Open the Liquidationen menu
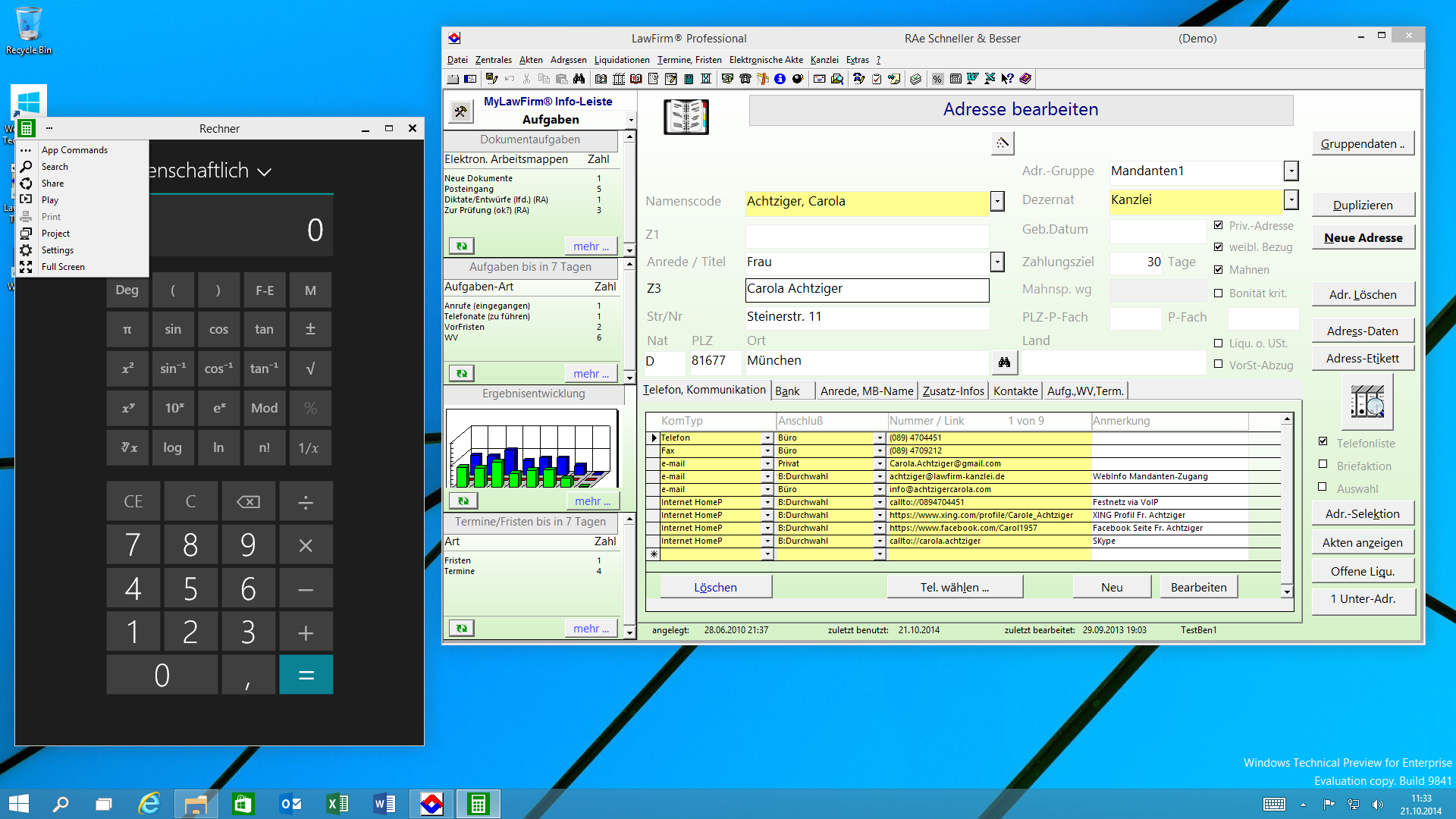1456x819 pixels. tap(621, 60)
